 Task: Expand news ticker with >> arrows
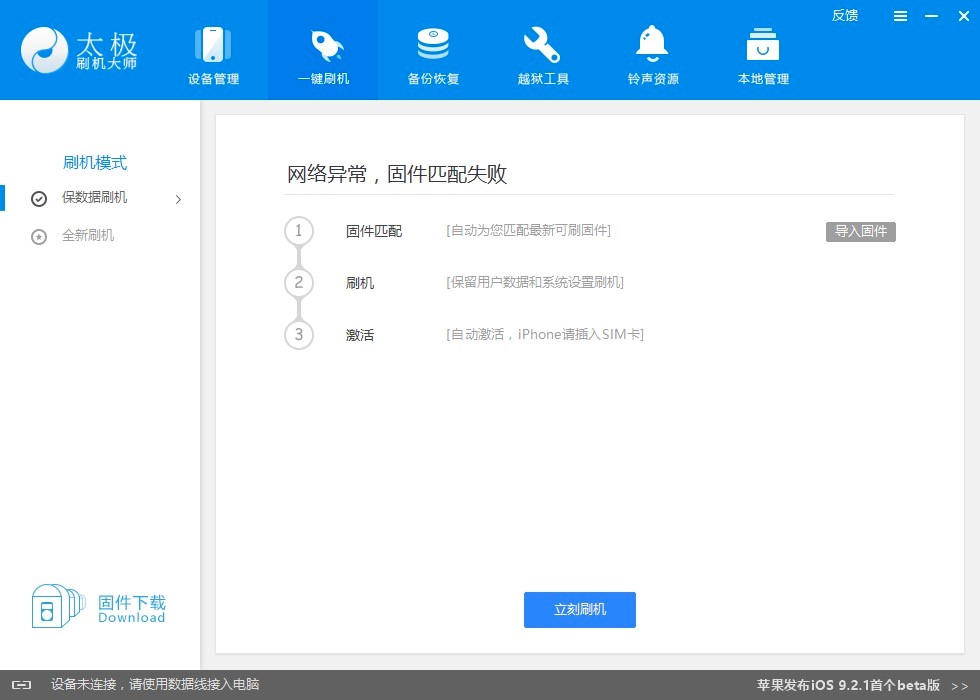click(959, 685)
